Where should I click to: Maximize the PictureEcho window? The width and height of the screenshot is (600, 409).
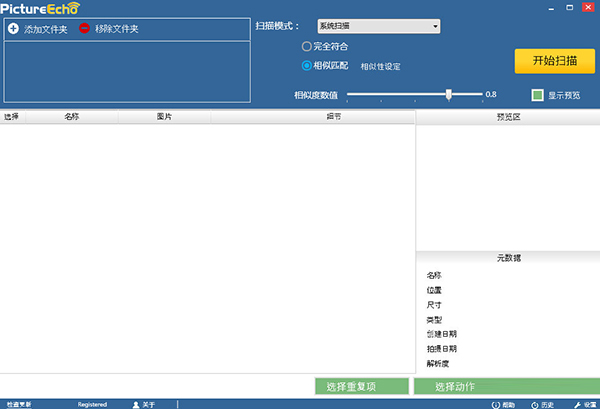(570, 7)
